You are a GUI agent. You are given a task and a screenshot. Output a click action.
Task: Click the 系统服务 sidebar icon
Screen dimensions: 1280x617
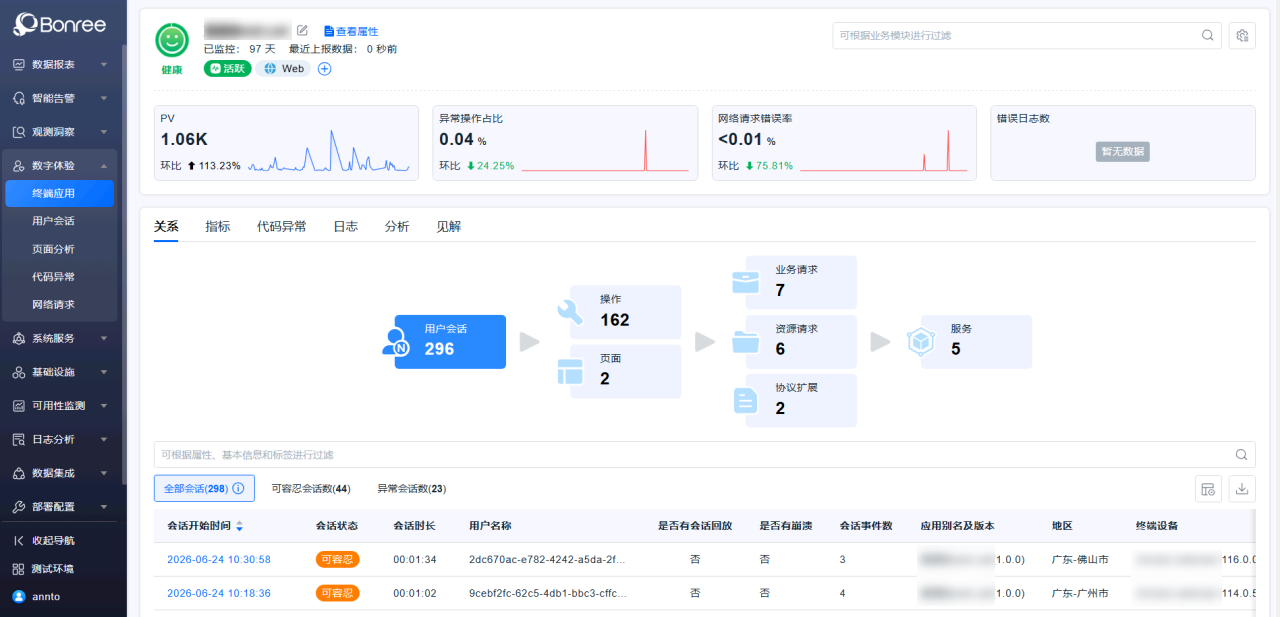(x=19, y=338)
